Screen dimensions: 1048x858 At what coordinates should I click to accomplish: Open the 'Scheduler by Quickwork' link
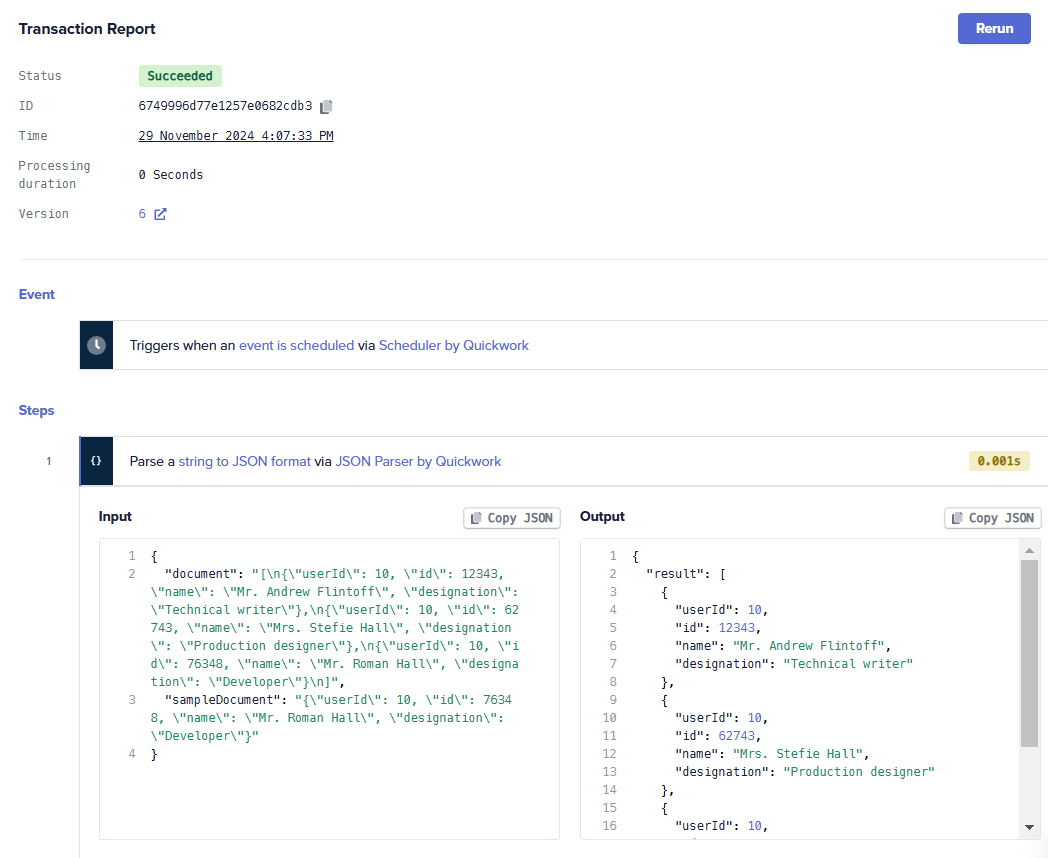click(x=453, y=345)
